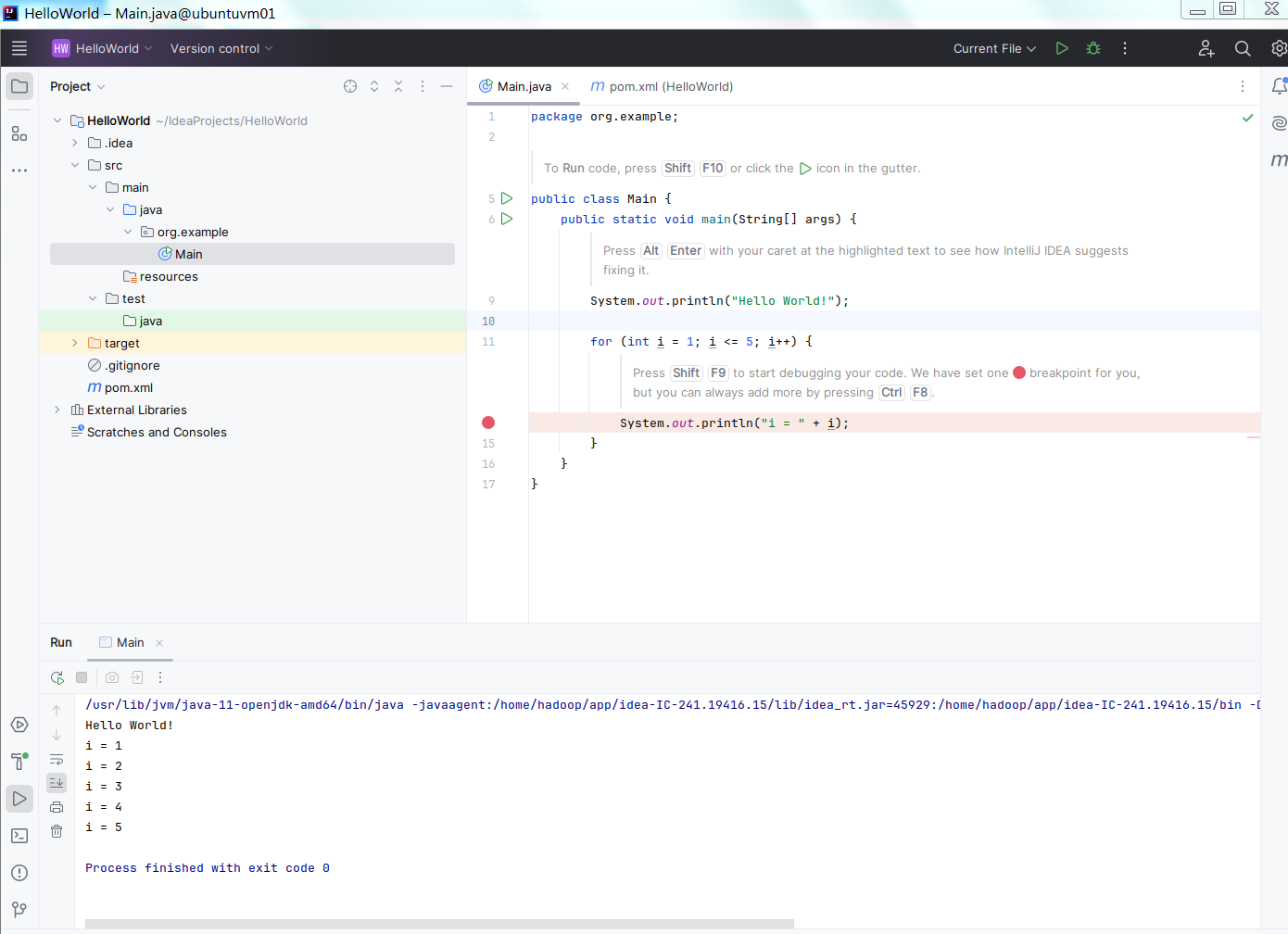Click the Stop icon in Run panel

point(82,677)
